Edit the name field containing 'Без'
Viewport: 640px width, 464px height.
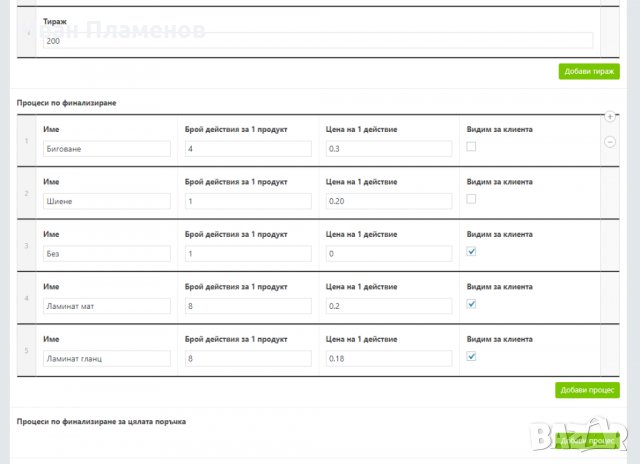[x=107, y=253]
